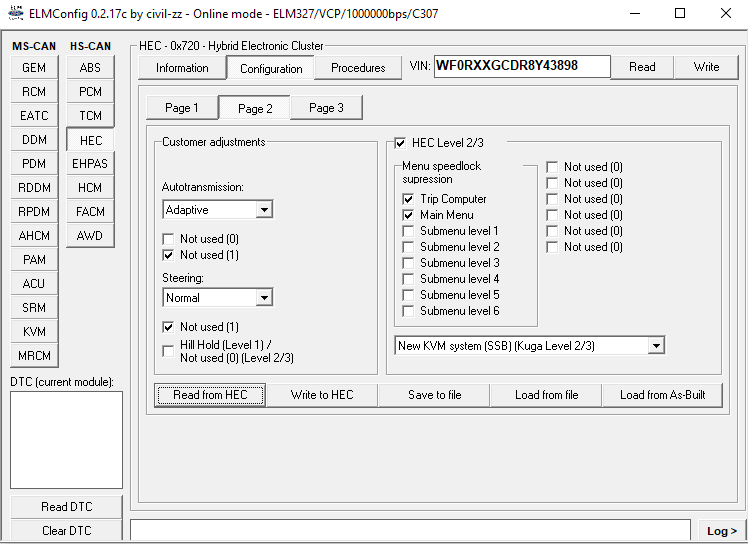Click the ELMConfig app icon in title bar
Image resolution: width=748 pixels, height=544 pixels.
click(15, 14)
